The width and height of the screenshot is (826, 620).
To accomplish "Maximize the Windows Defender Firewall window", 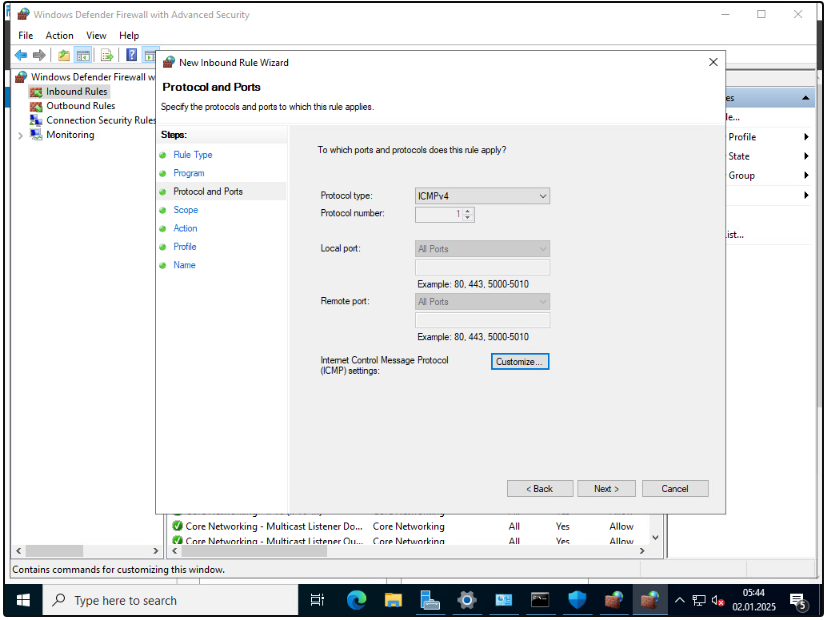I will [761, 14].
